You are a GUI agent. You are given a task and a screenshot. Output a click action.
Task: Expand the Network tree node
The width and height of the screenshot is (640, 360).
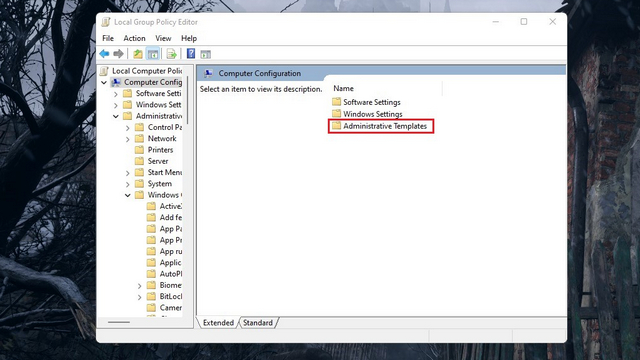[127, 139]
